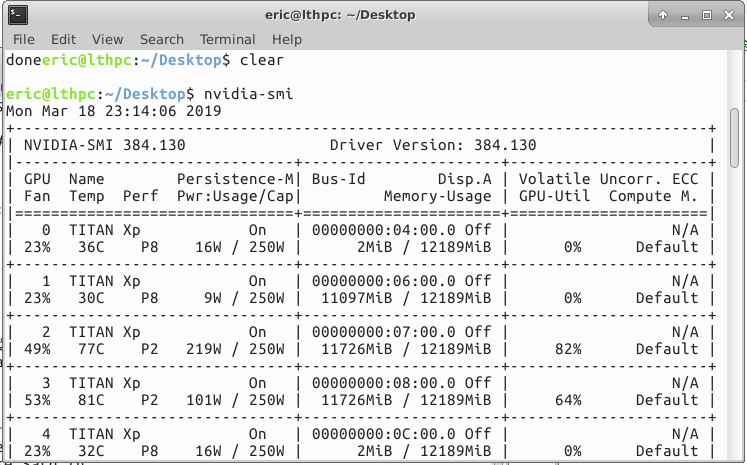Click the 'Bus-Id' column header
Image resolution: width=747 pixels, height=465 pixels.
[x=339, y=179]
